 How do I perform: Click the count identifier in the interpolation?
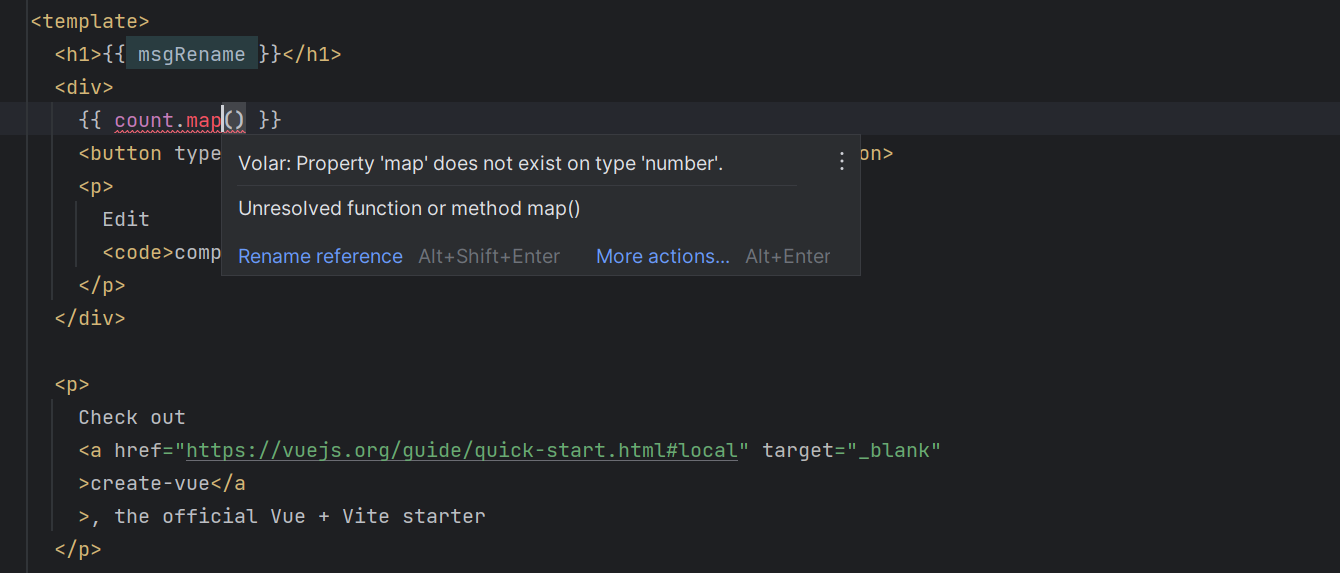tap(144, 121)
